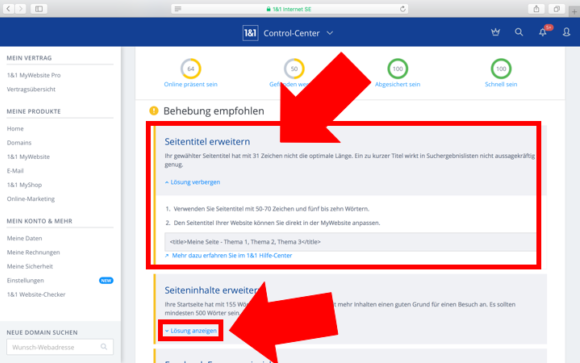Image resolution: width=580 pixels, height=363 pixels.
Task: Open Einstellungen in the sidebar
Action: (25, 280)
